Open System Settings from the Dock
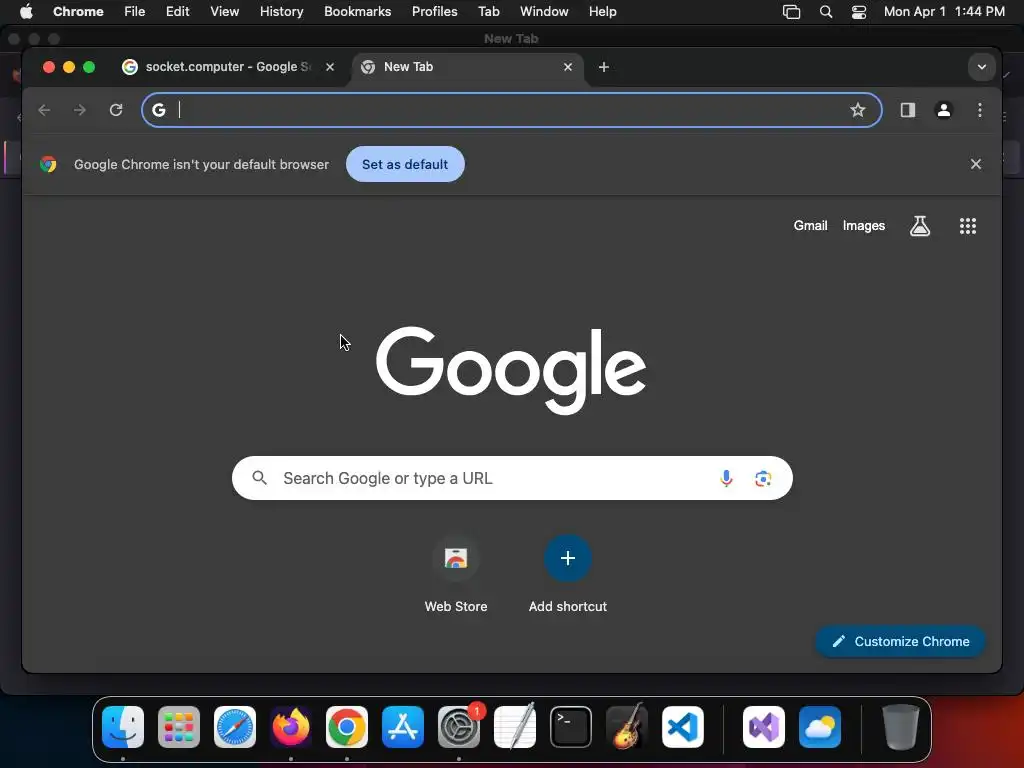Image resolution: width=1024 pixels, height=768 pixels. (458, 727)
